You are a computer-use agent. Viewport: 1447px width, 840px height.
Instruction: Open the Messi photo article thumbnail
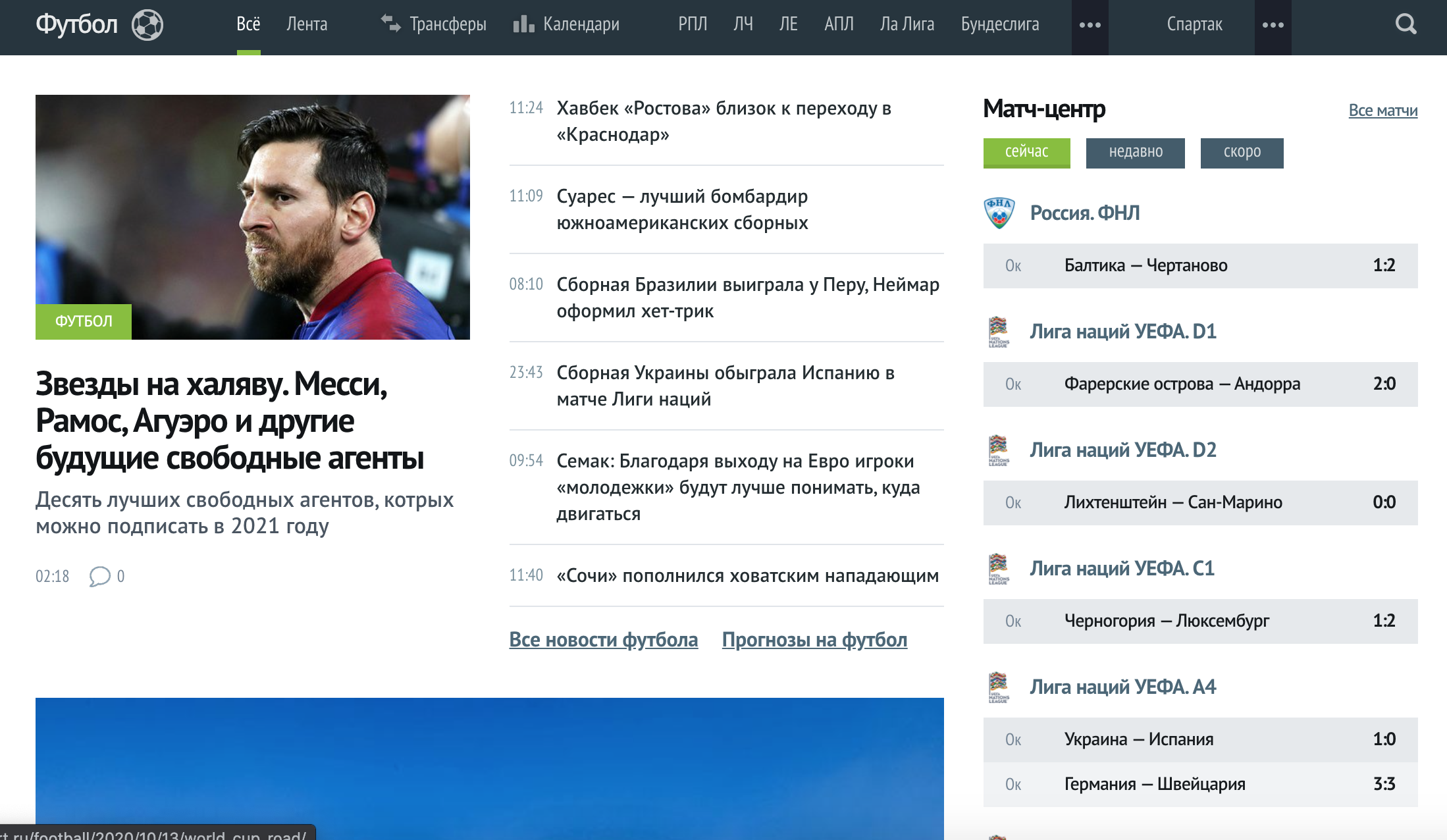pos(253,217)
